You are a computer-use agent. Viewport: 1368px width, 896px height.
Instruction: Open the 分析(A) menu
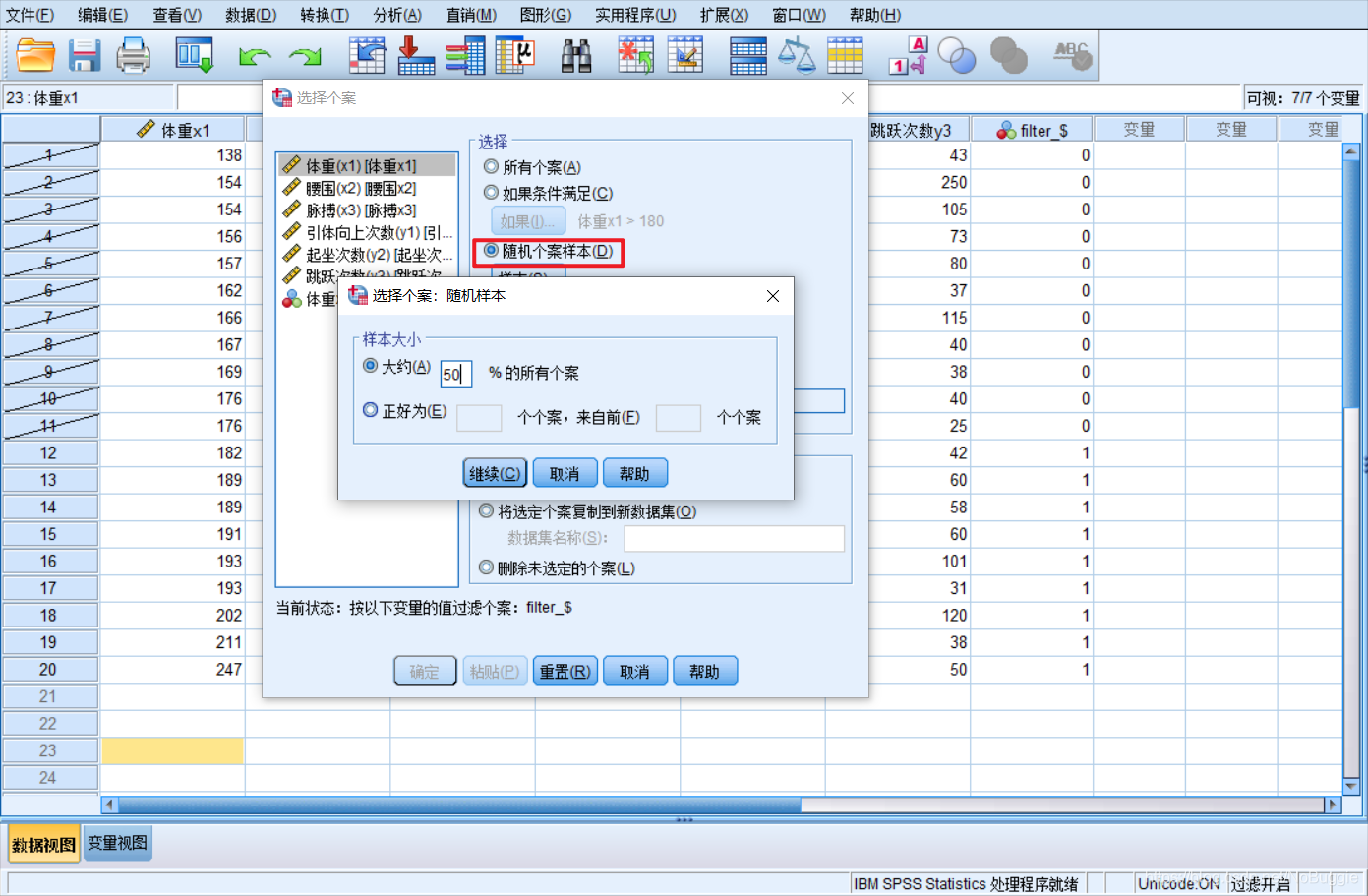point(397,15)
